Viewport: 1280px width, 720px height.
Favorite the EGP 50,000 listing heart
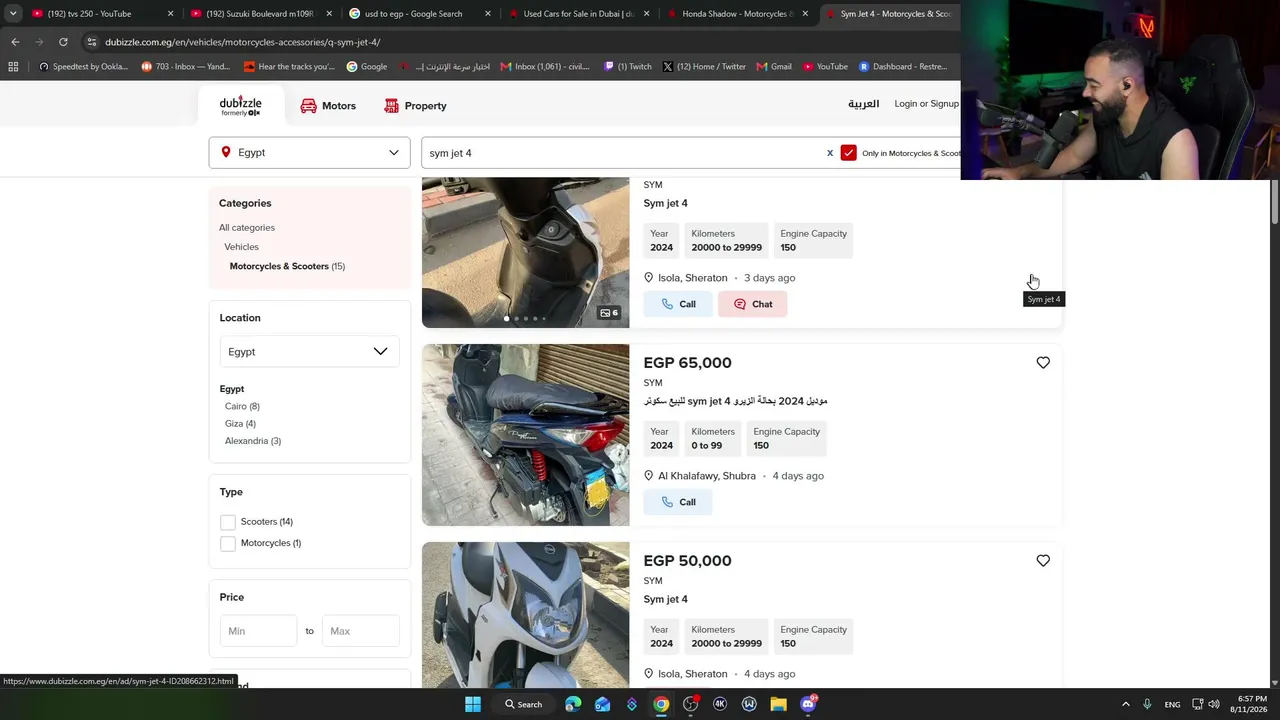click(1043, 561)
